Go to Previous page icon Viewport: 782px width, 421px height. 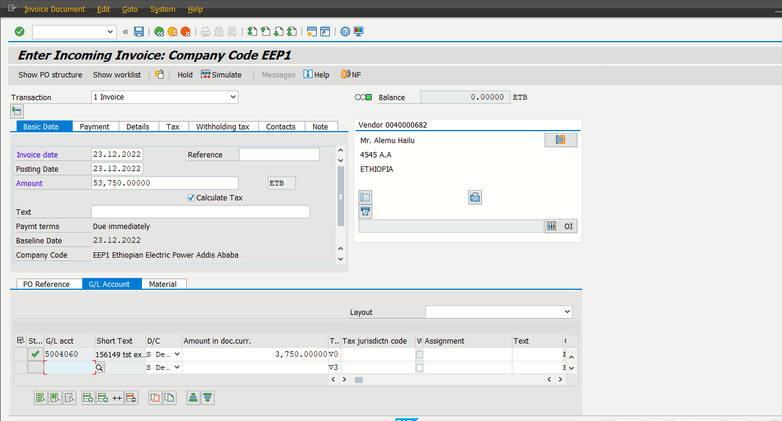(266, 32)
